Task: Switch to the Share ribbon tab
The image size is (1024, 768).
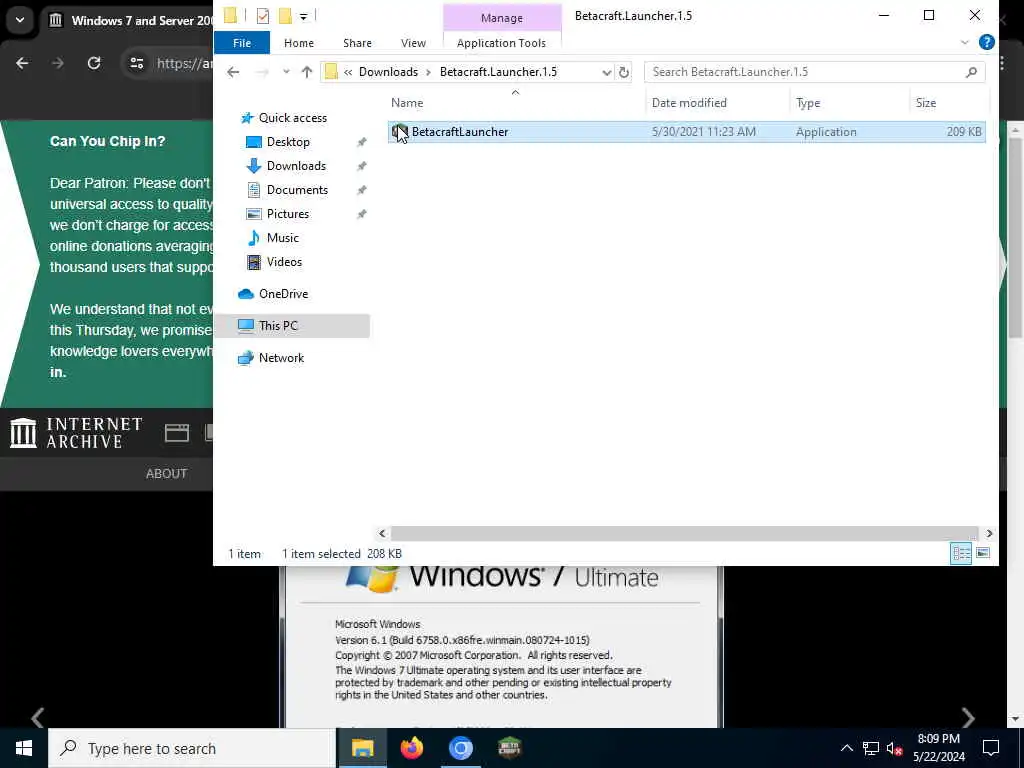Action: pos(357,43)
